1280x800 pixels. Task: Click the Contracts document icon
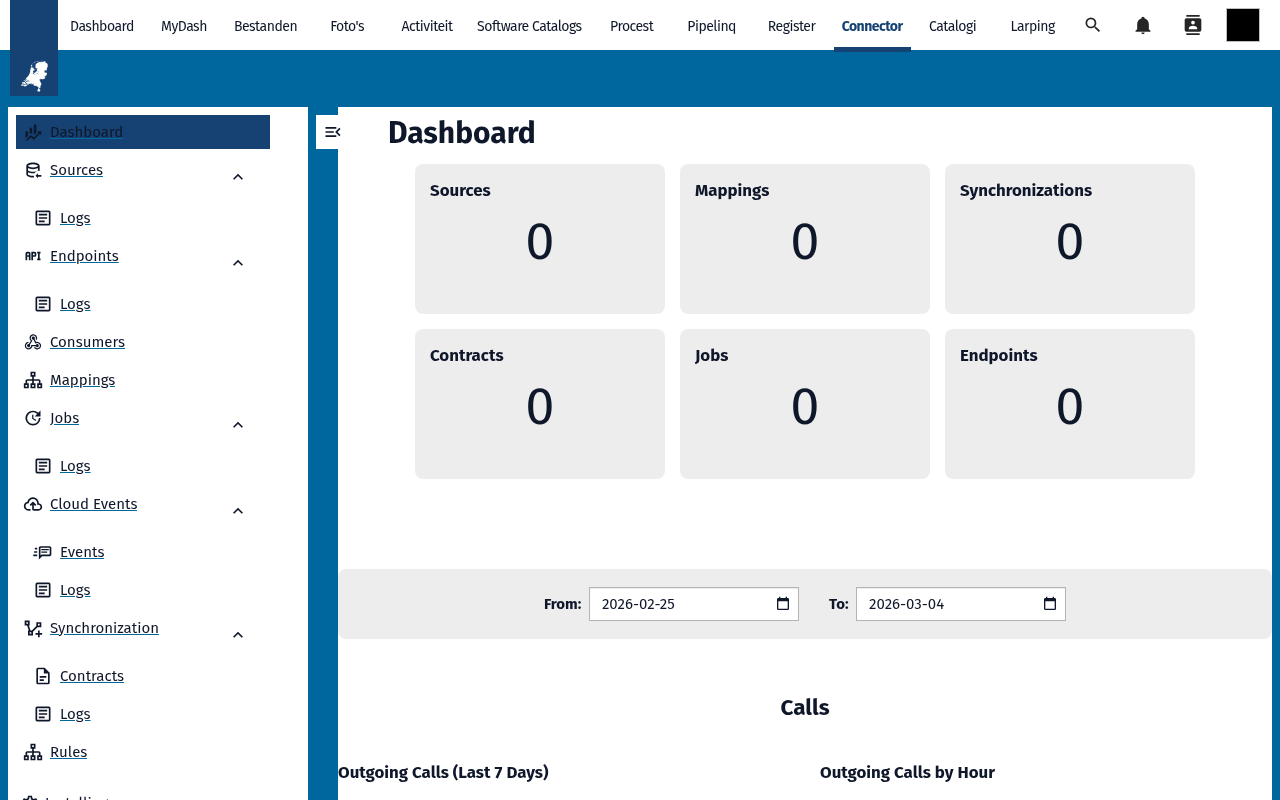click(43, 676)
